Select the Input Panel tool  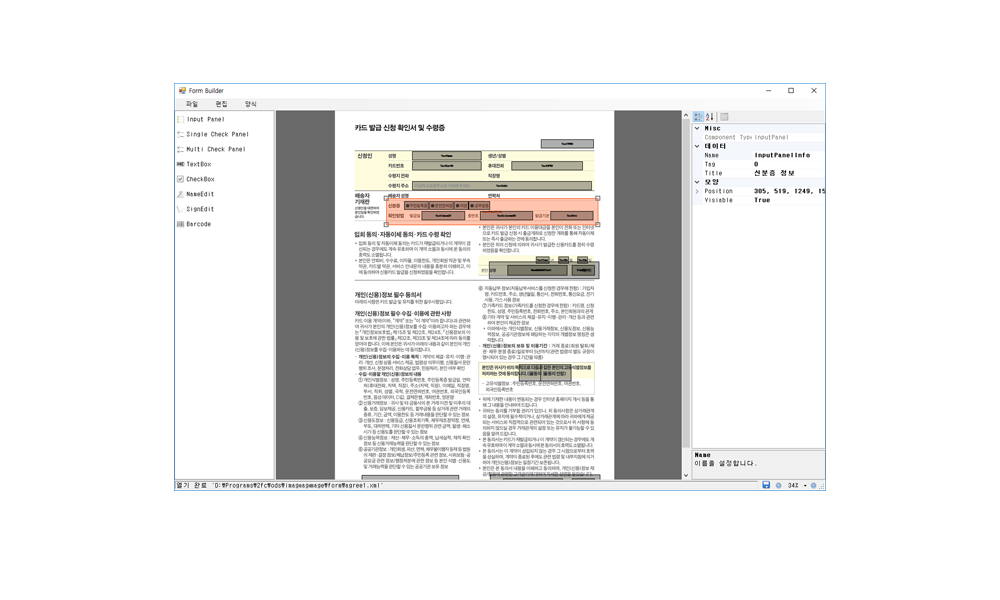pos(205,119)
